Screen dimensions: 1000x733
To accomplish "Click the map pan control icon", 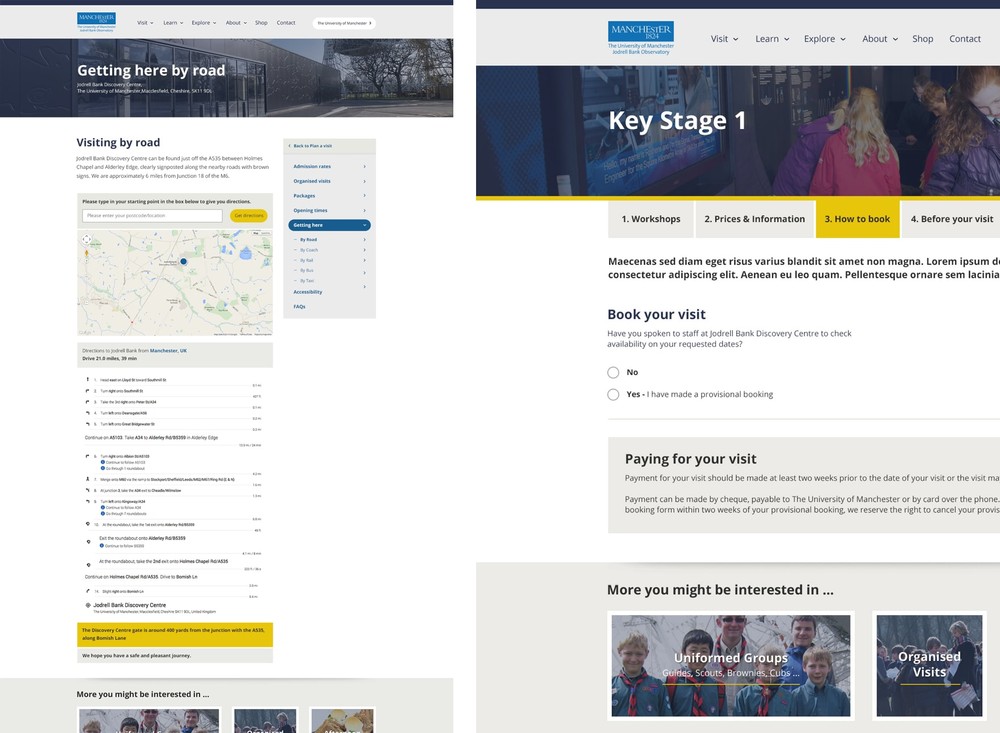I will (x=86, y=239).
